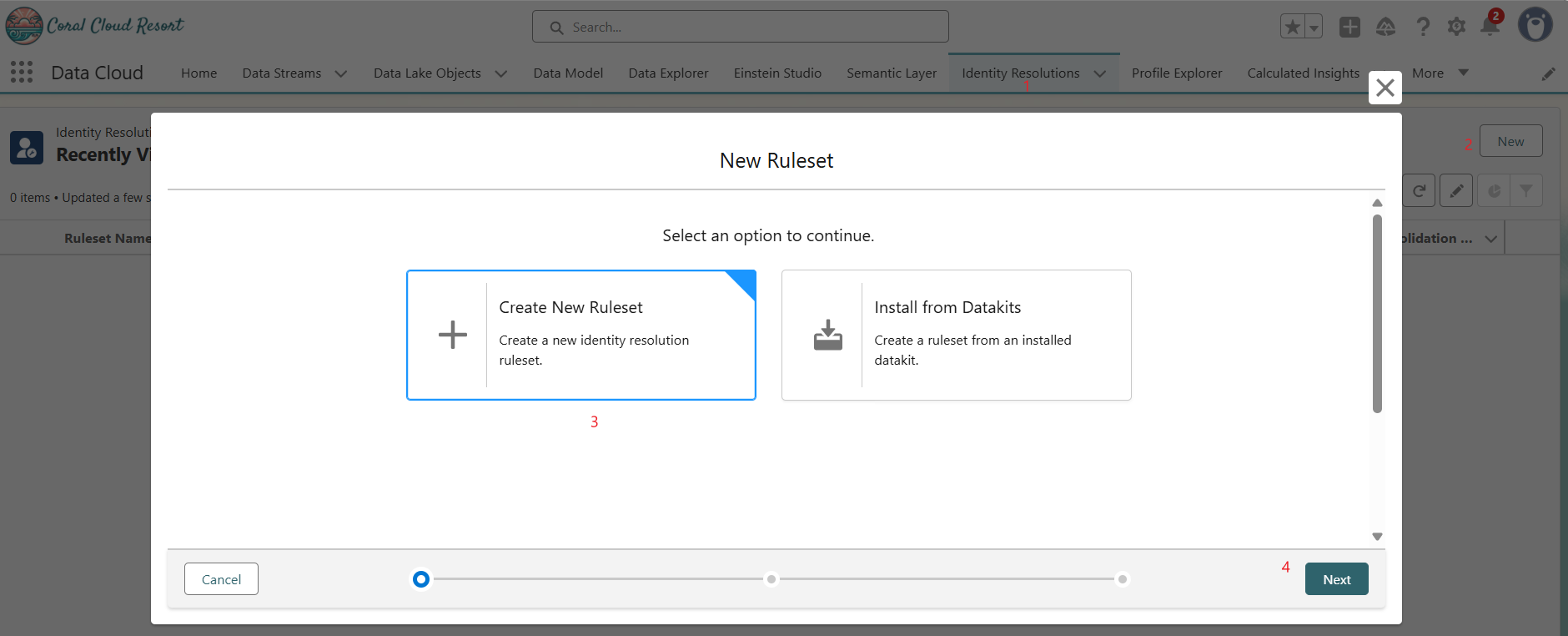The height and width of the screenshot is (636, 1568).
Task: Click the New button behind the dialog
Action: [x=1510, y=141]
